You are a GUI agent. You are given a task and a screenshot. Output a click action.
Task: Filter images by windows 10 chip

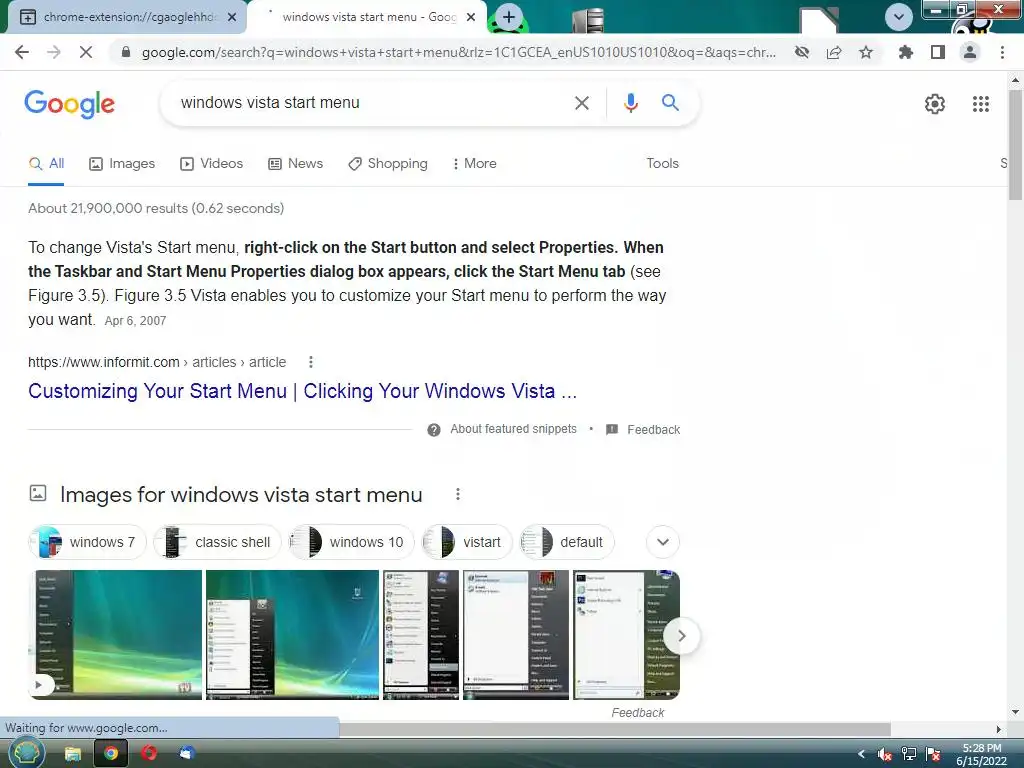tap(351, 542)
